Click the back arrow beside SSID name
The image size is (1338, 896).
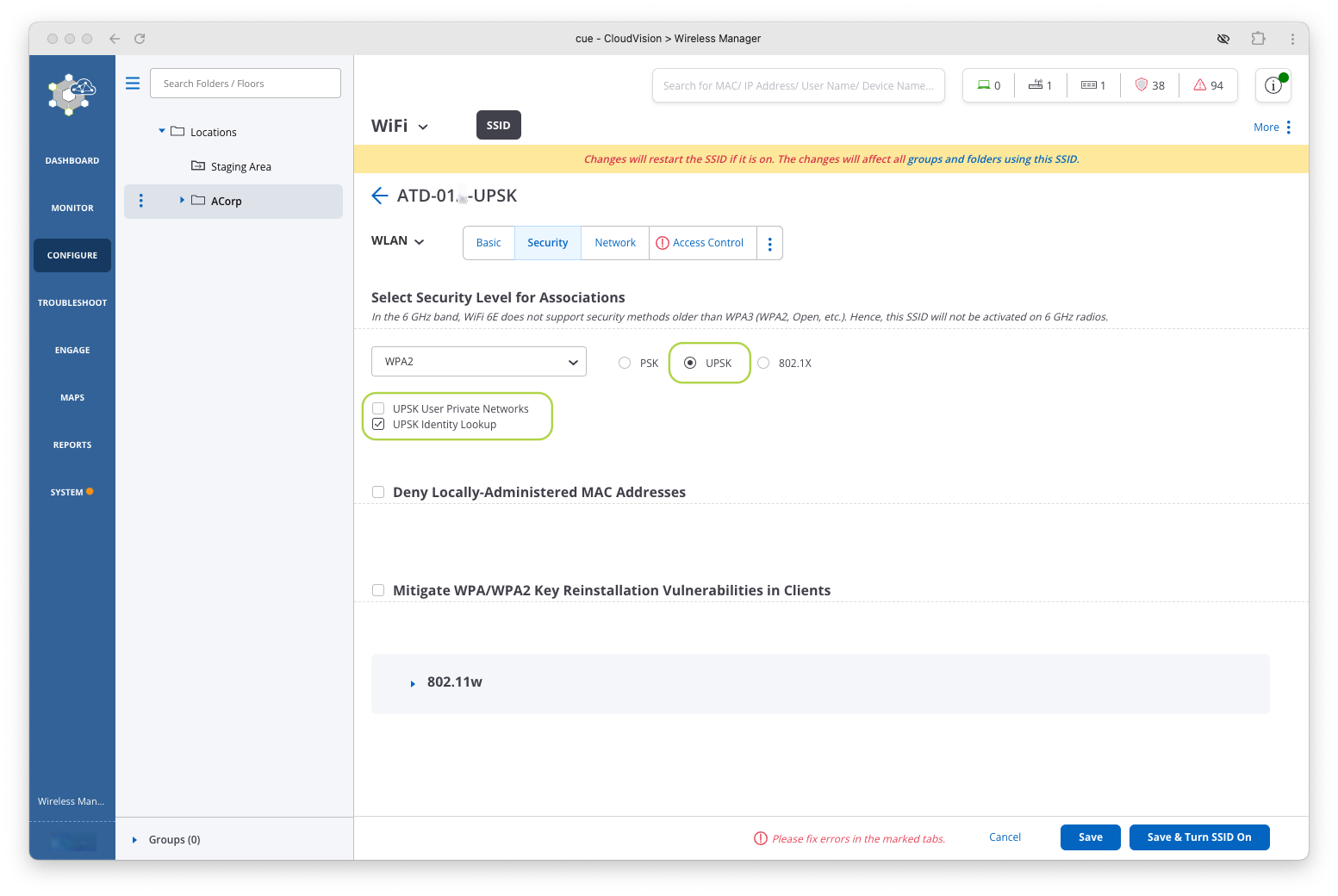379,196
